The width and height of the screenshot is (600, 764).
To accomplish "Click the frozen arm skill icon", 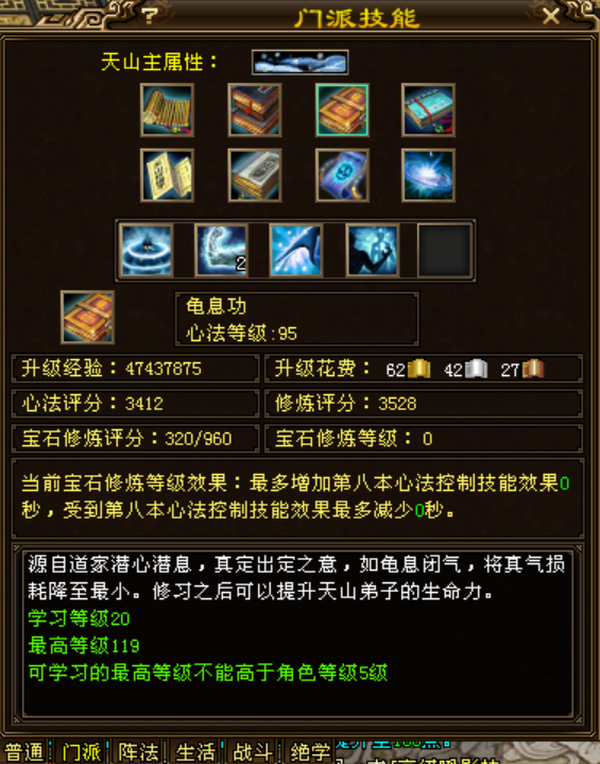I will point(221,250).
